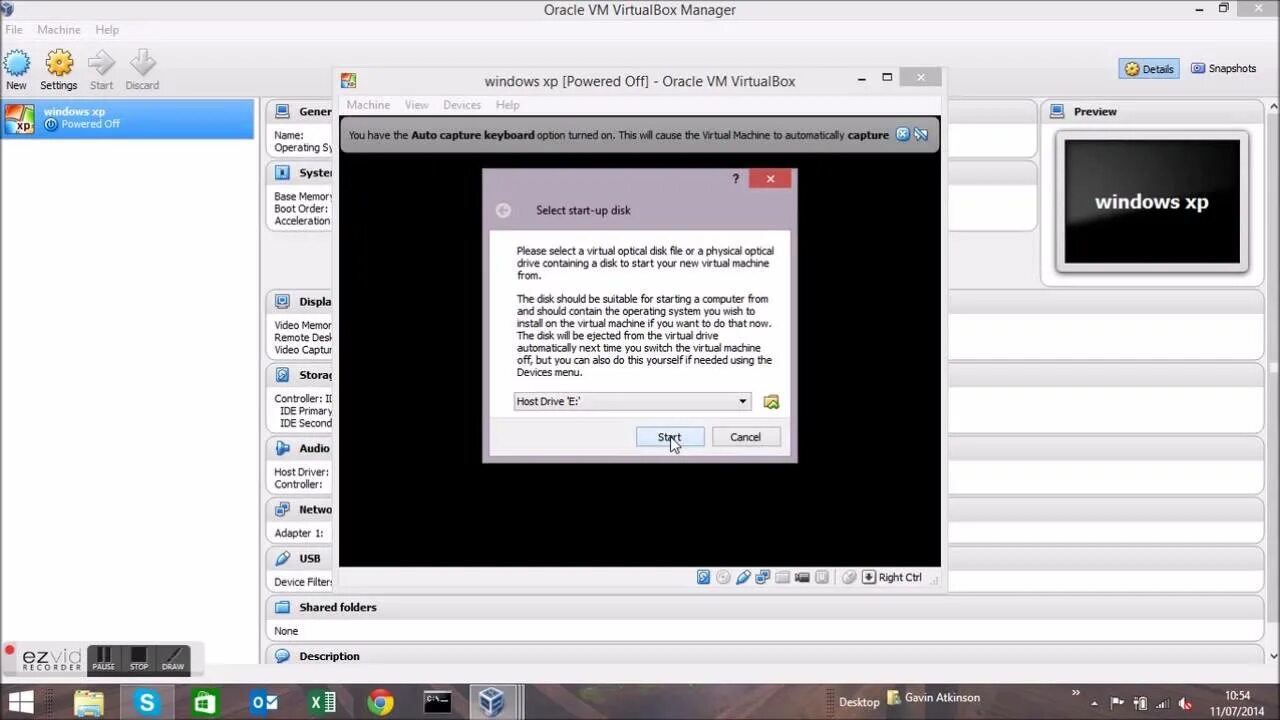Click the VirtualBox taskbar icon
The width and height of the screenshot is (1280, 720).
point(491,702)
